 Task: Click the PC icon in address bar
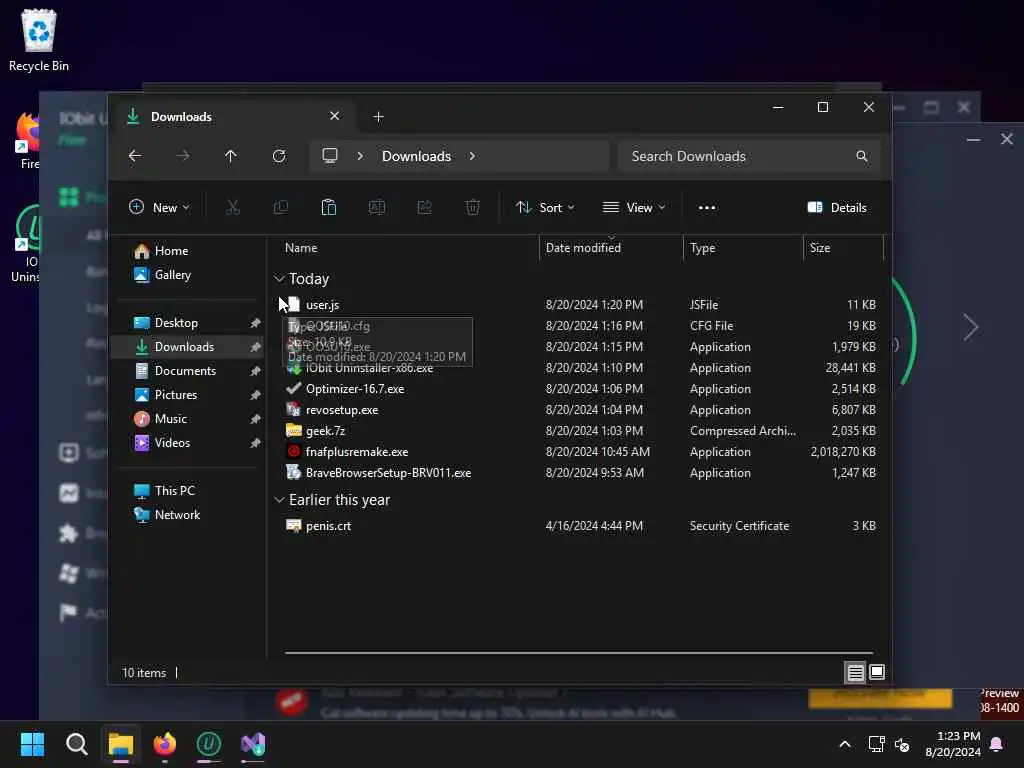click(330, 156)
